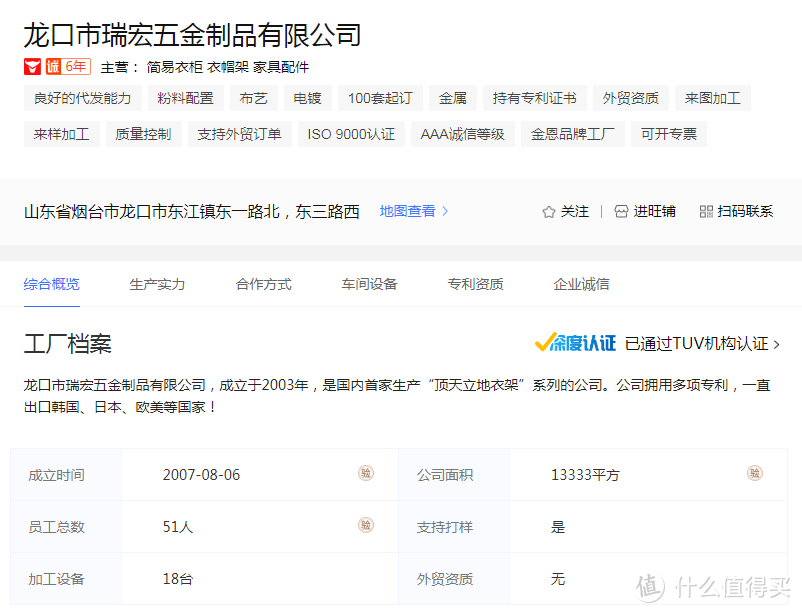Switch to the 生产实力 tab
The height and width of the screenshot is (613, 802).
point(157,284)
